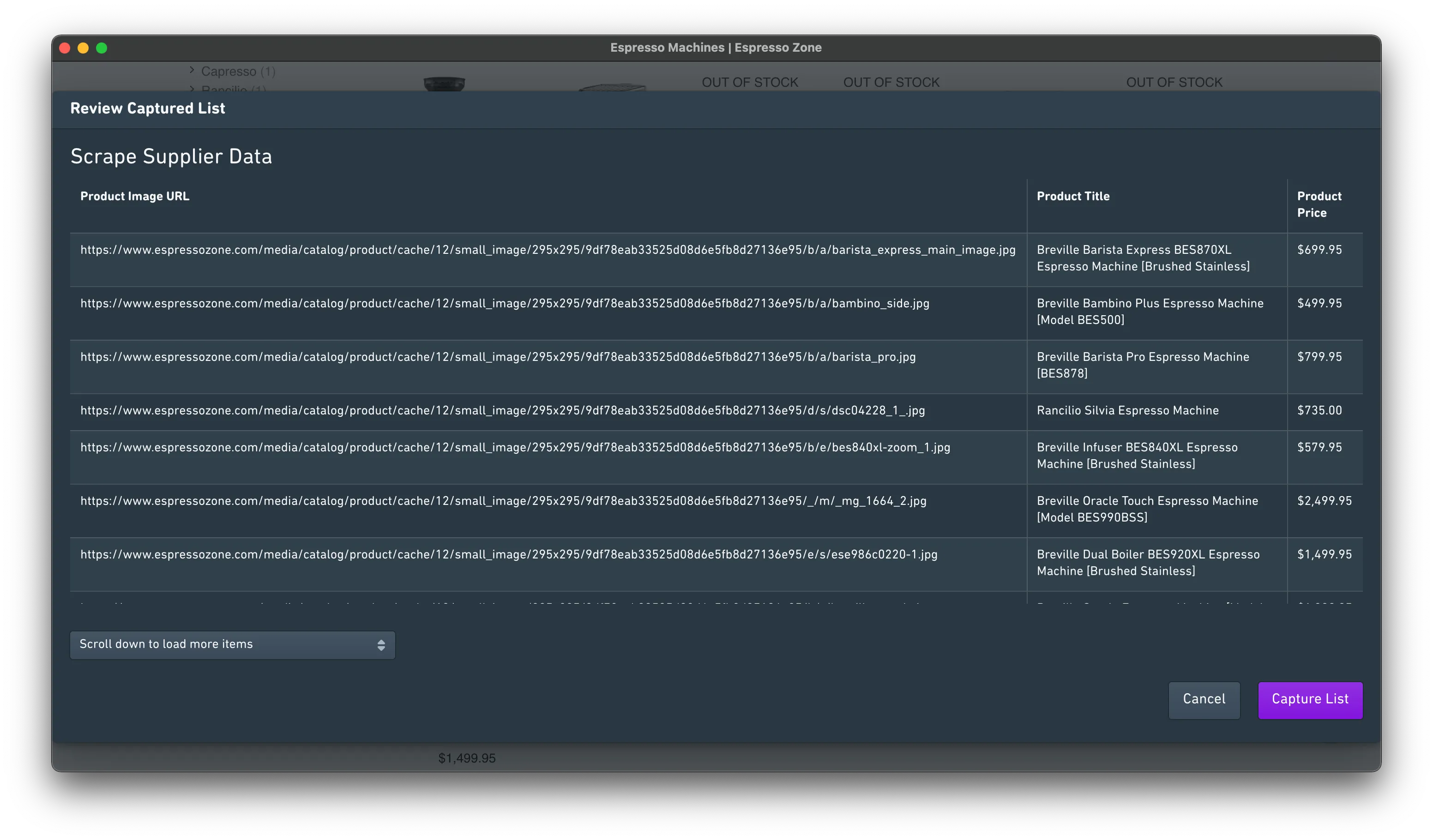This screenshot has height=840, width=1433.
Task: Click the bes840xl-zoom_1.jpg URL cell
Action: point(548,456)
